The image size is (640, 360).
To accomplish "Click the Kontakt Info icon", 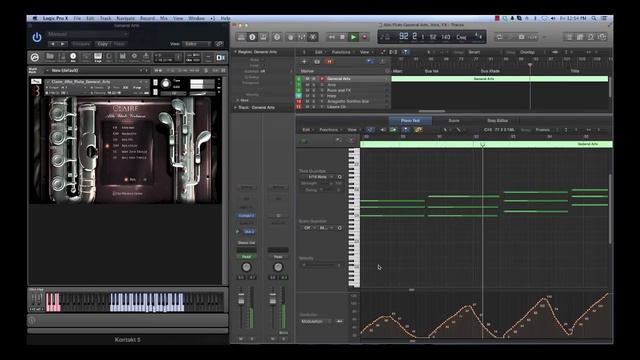I will coord(73,57).
